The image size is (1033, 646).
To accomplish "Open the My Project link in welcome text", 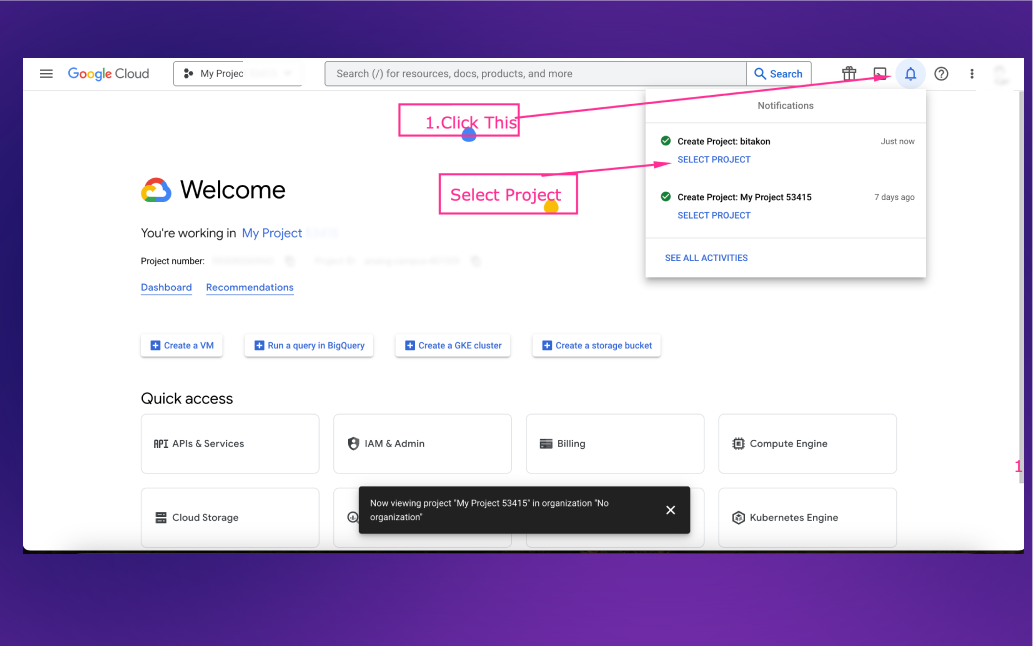I will tap(271, 233).
